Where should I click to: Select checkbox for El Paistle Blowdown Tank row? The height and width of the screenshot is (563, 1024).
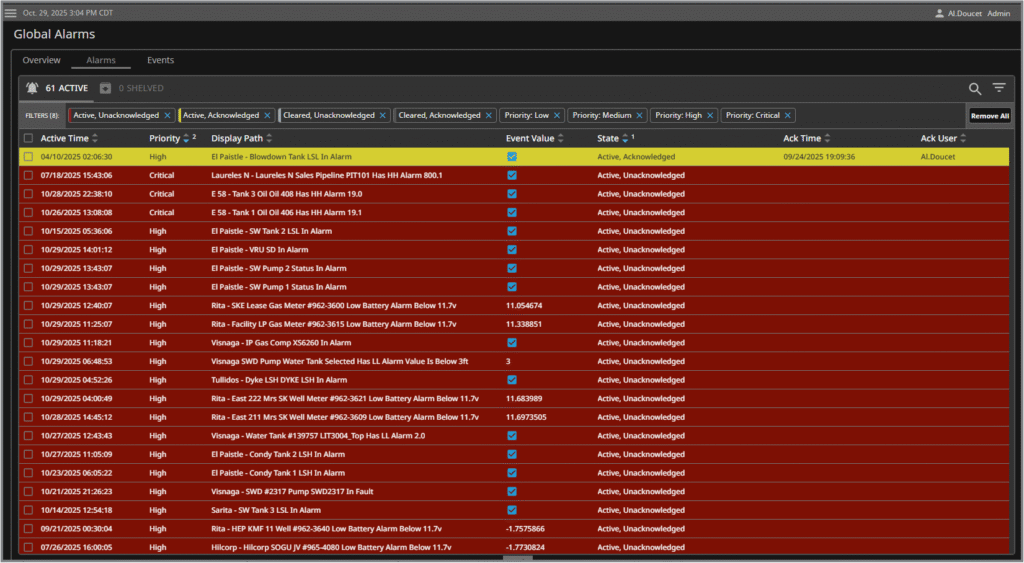(x=29, y=157)
